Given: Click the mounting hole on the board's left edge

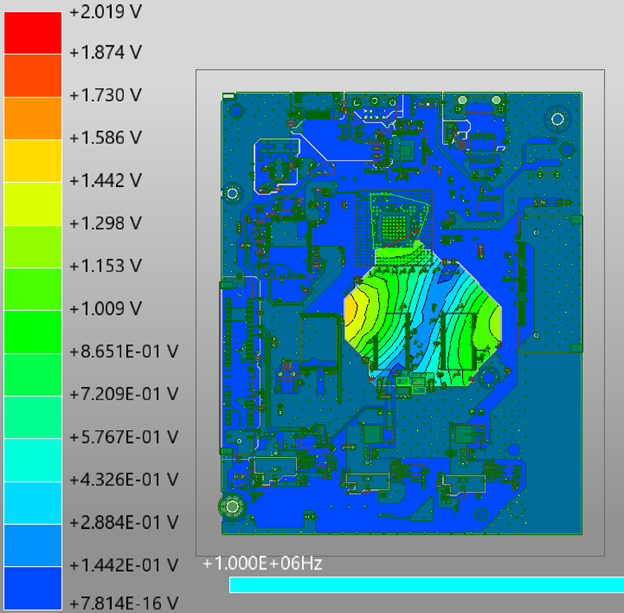Looking at the screenshot, I should coord(232,193).
